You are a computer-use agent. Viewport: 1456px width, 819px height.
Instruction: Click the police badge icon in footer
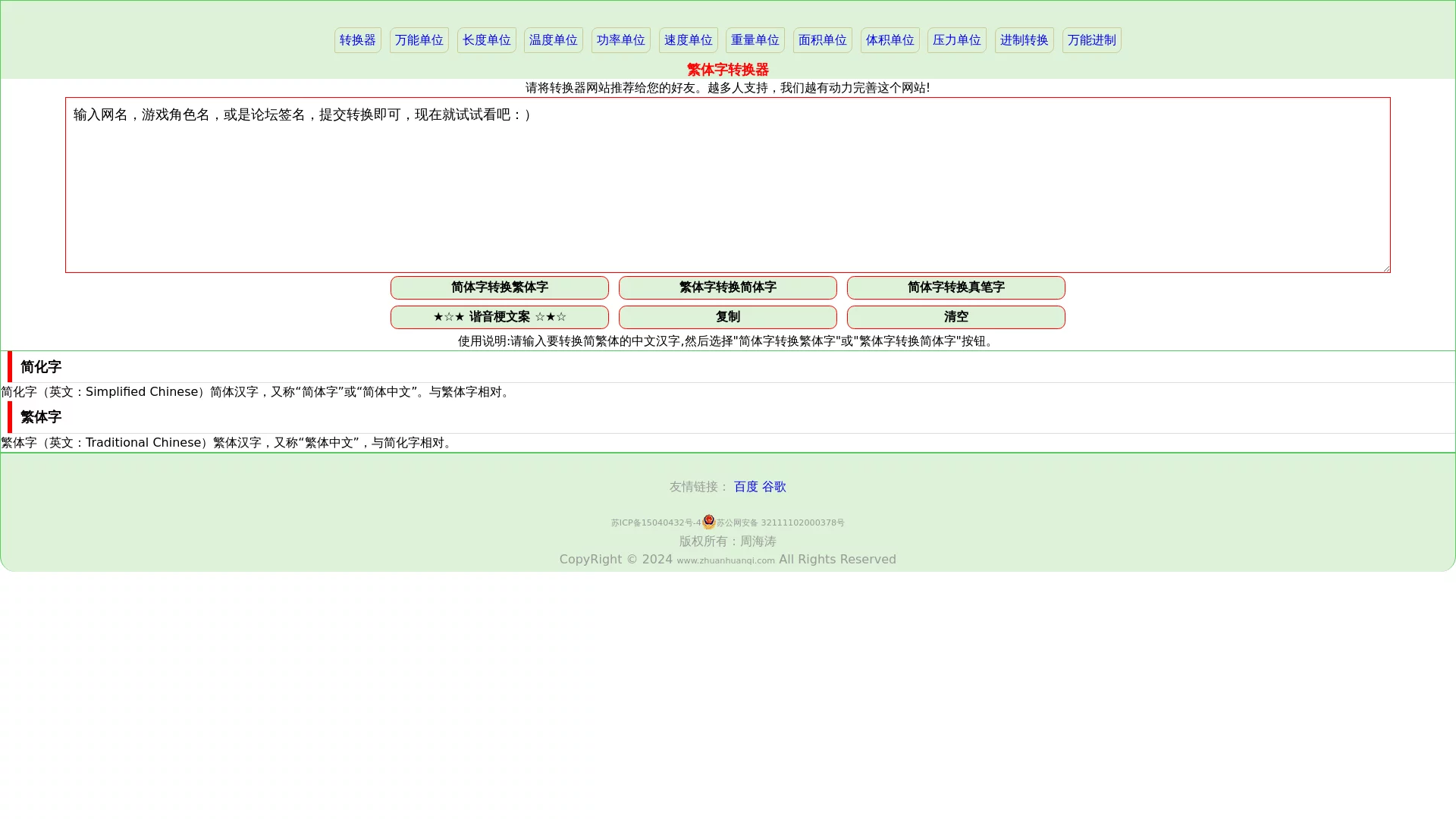(x=708, y=522)
